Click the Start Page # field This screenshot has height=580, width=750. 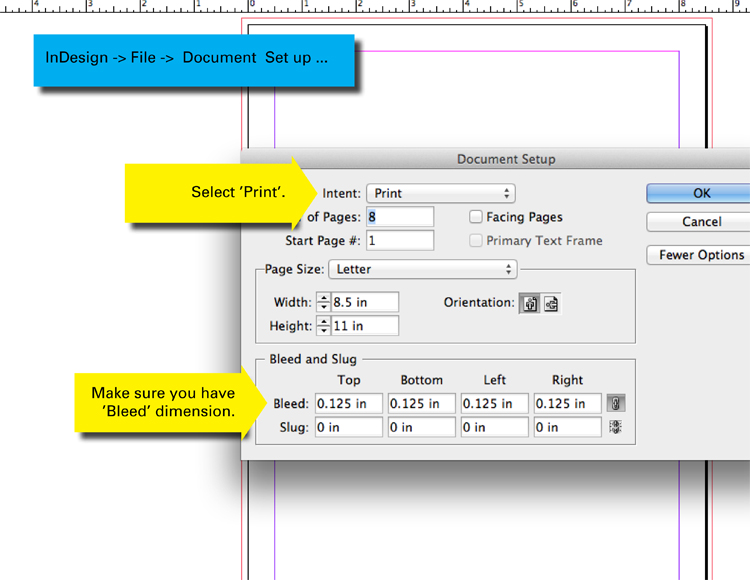tap(400, 241)
